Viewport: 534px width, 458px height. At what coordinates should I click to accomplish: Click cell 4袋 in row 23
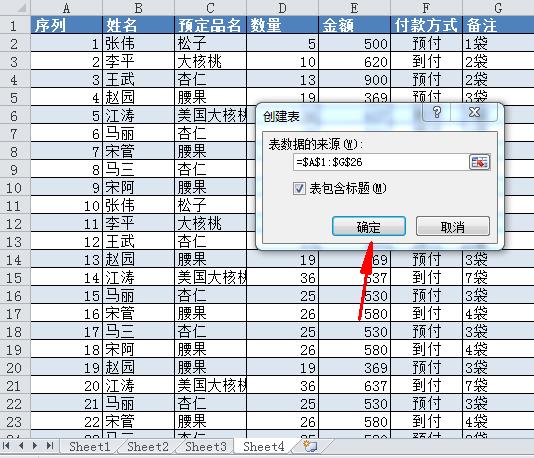pyautogui.click(x=498, y=421)
